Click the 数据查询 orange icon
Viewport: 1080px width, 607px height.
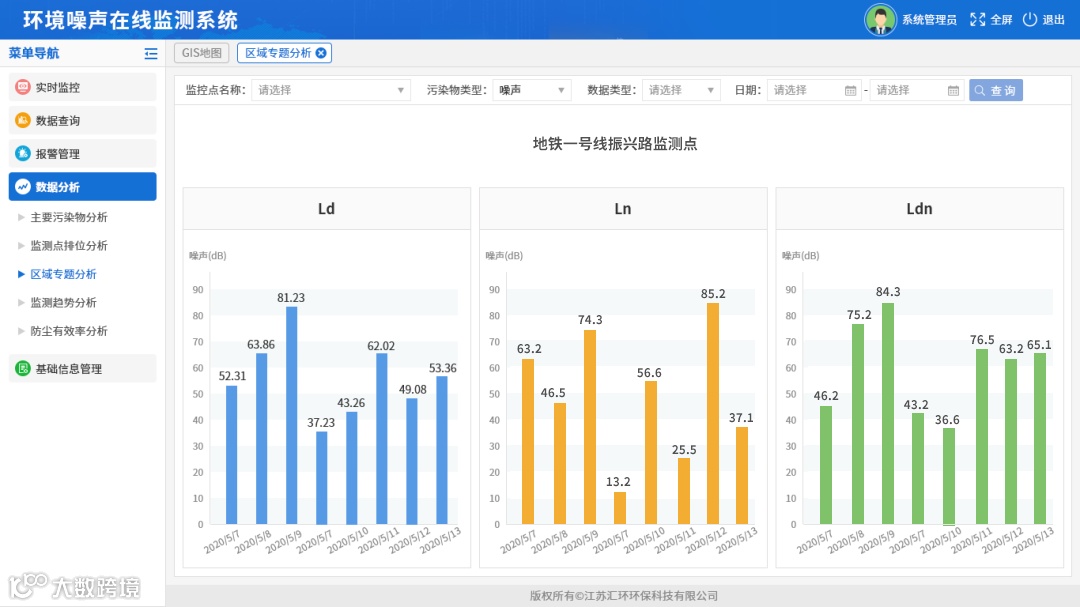[23, 120]
